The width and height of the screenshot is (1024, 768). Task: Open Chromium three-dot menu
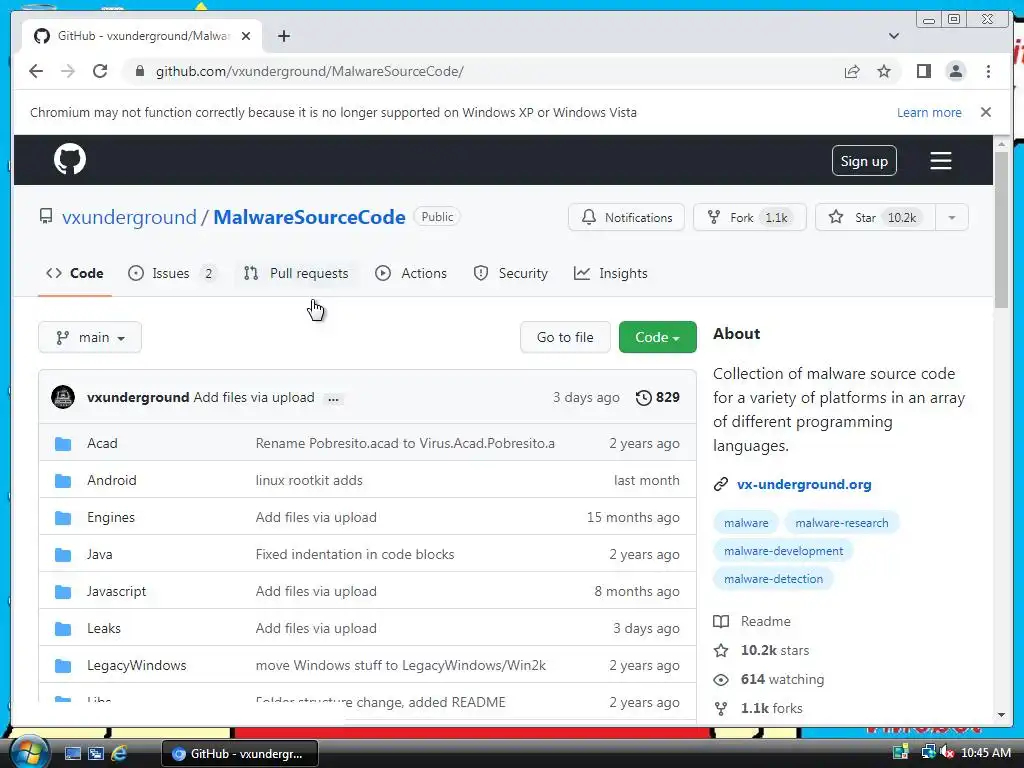(988, 71)
